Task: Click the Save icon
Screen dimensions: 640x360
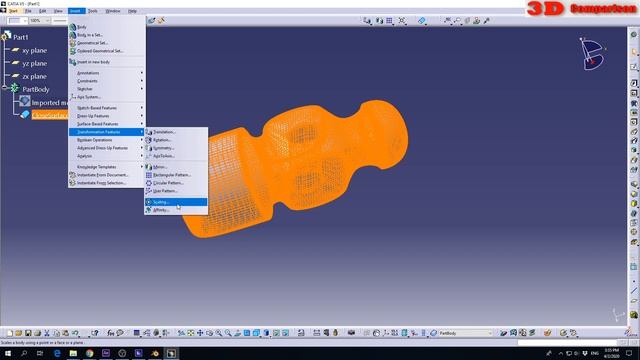Action: pos(28,333)
